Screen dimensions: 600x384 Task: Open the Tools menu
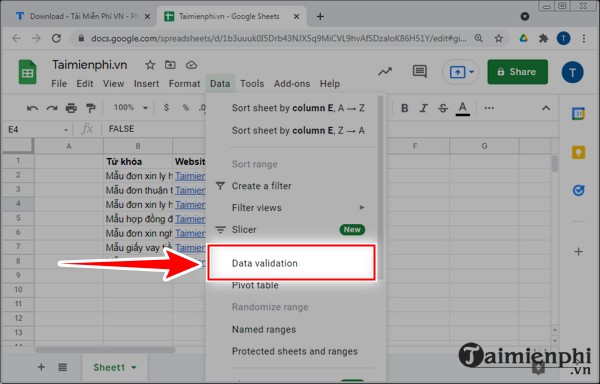pos(252,84)
